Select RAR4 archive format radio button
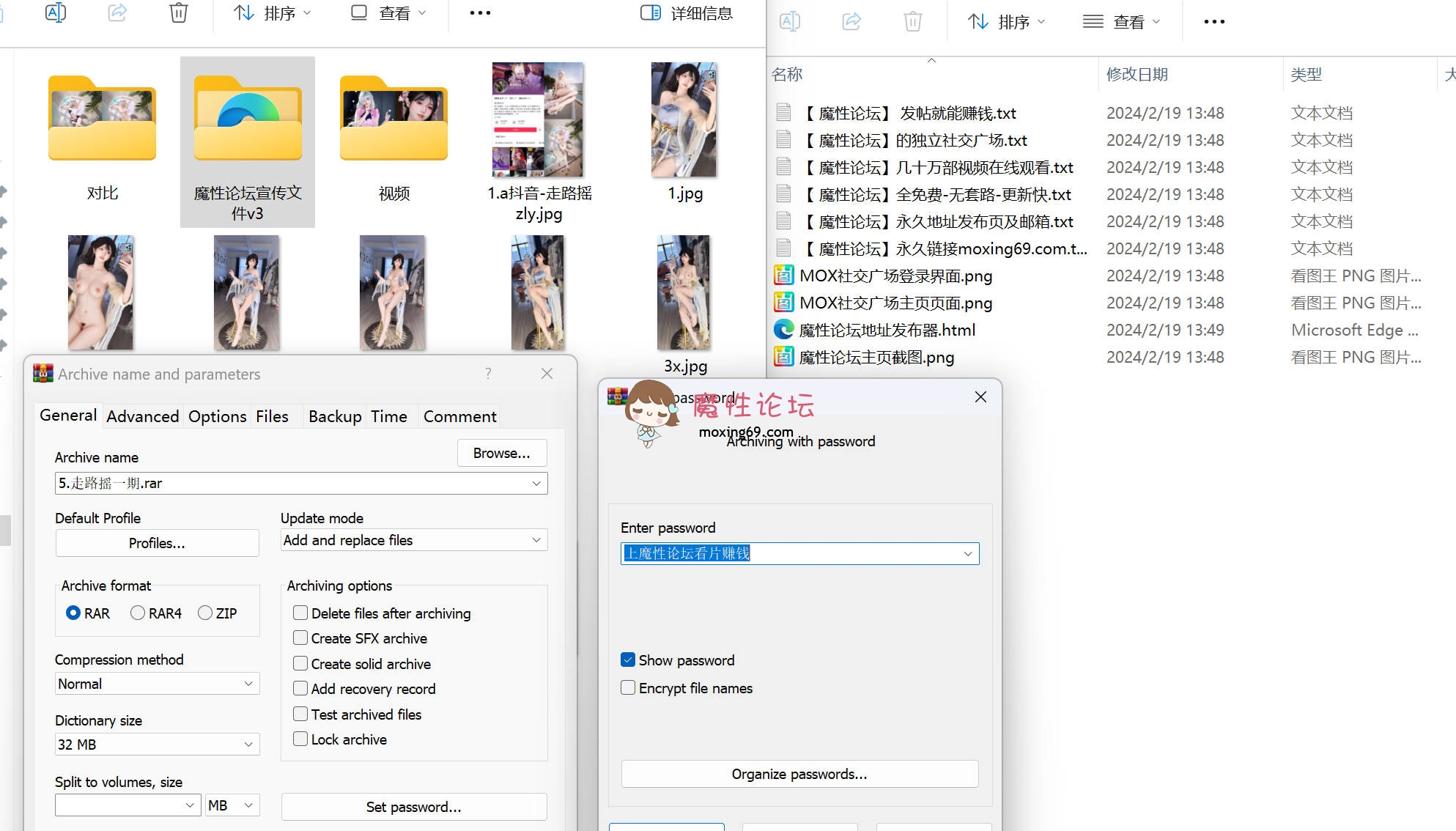Image resolution: width=1456 pixels, height=831 pixels. point(137,613)
